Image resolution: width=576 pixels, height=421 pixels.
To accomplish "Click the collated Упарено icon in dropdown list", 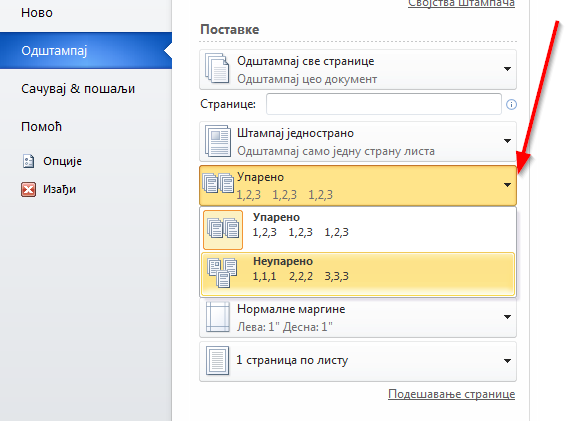I will (223, 230).
